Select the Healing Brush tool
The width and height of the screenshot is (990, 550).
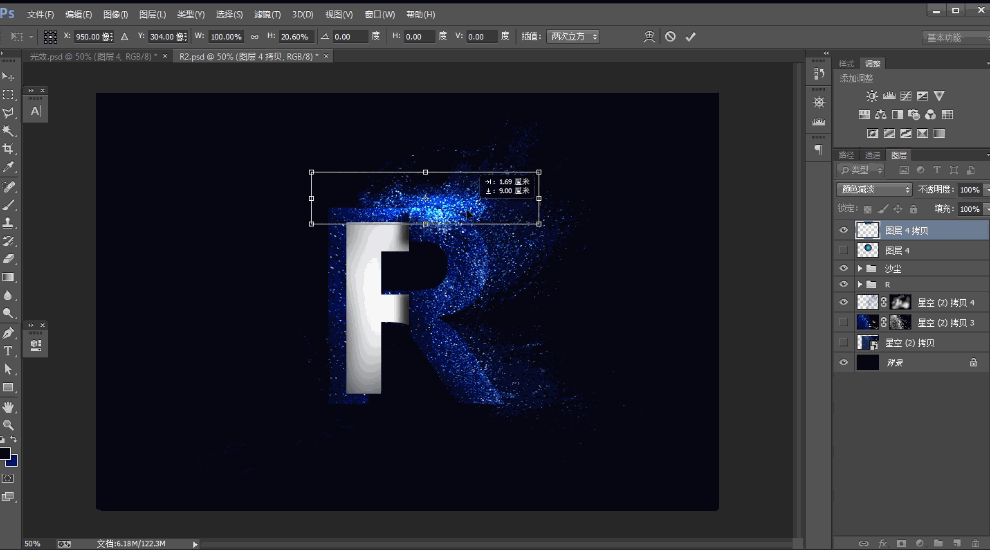click(8, 187)
